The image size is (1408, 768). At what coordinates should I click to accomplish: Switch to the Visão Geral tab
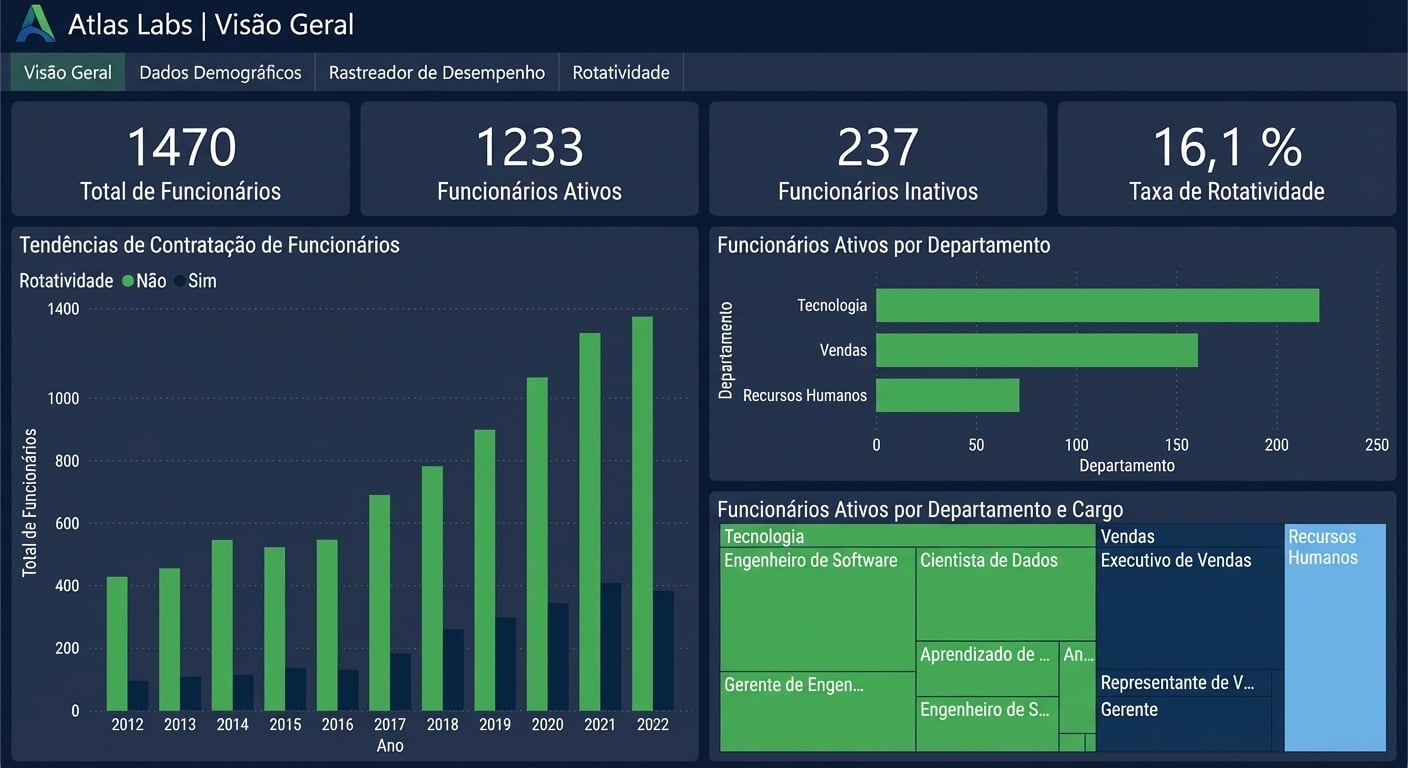click(68, 73)
